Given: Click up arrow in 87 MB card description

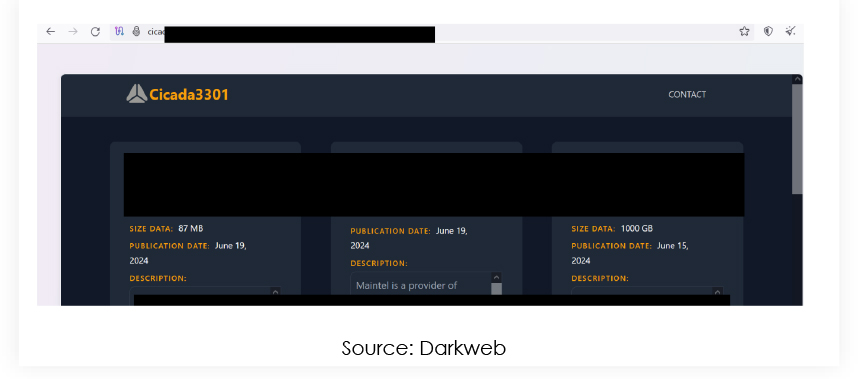Looking at the screenshot, I should coord(275,292).
